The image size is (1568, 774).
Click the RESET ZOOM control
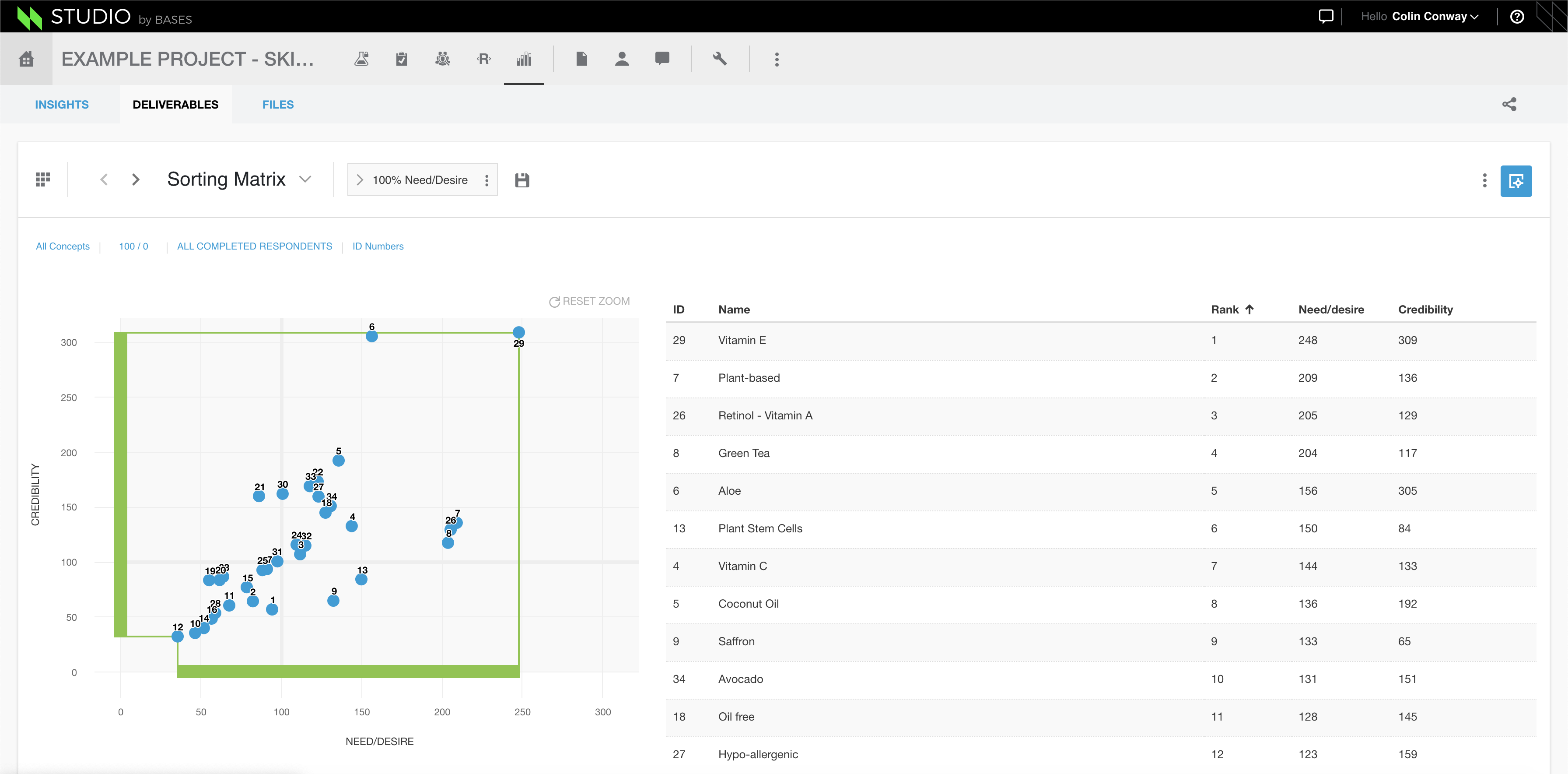click(x=589, y=300)
